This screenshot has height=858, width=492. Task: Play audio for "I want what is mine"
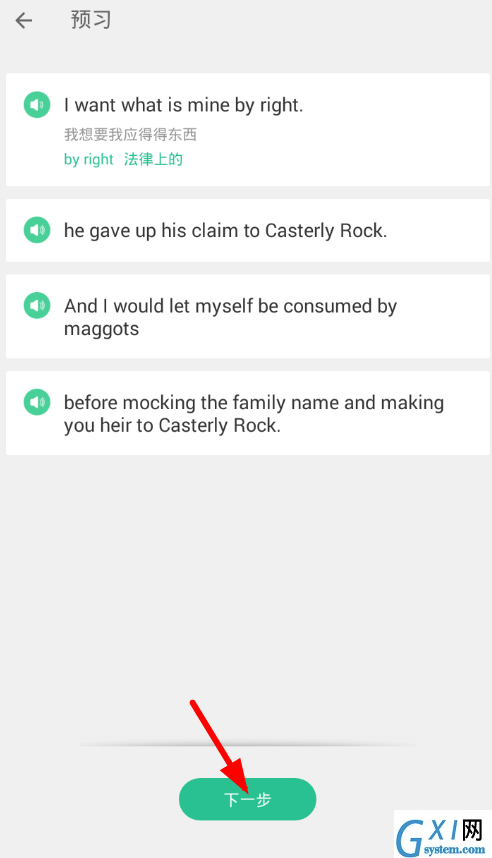[x=37, y=105]
